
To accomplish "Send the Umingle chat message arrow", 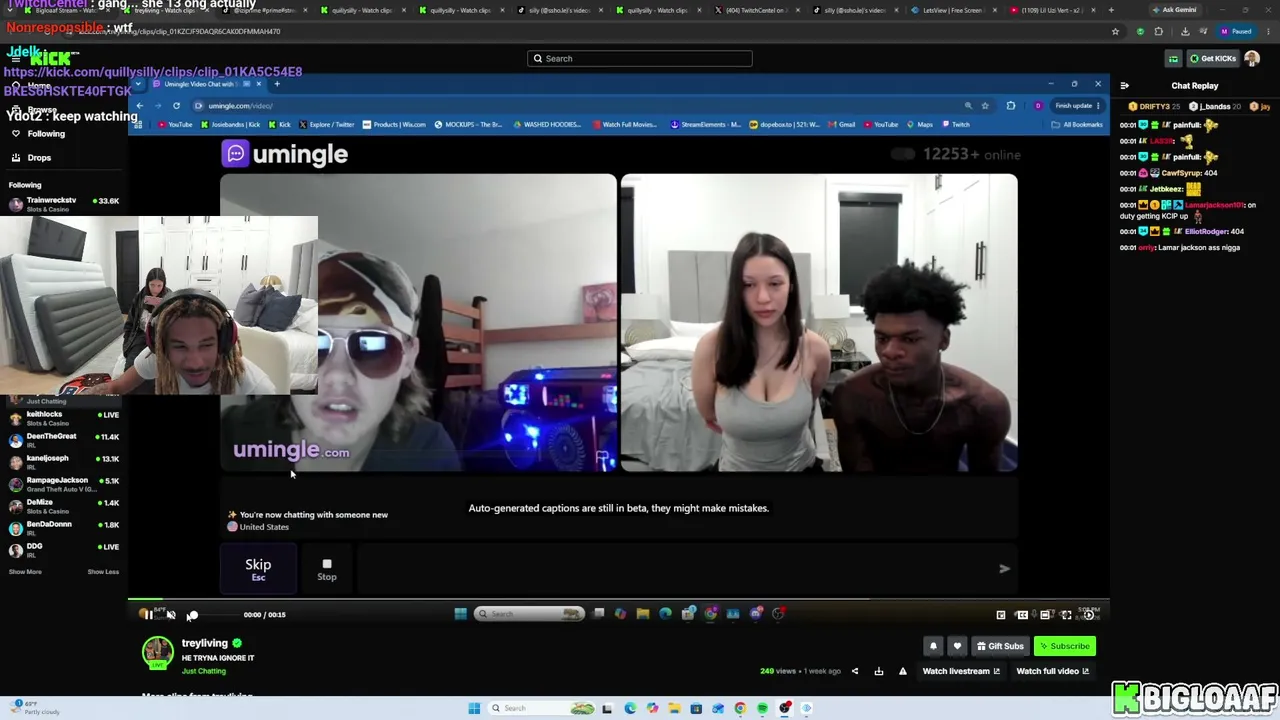I will pyautogui.click(x=1004, y=569).
